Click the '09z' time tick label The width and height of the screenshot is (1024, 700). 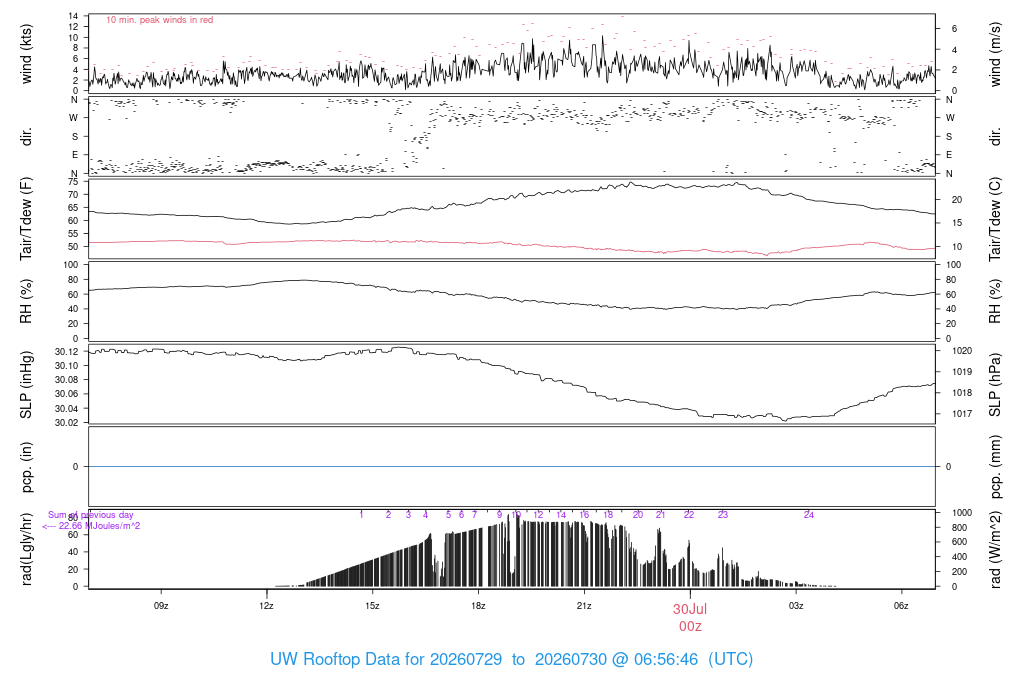pos(161,606)
